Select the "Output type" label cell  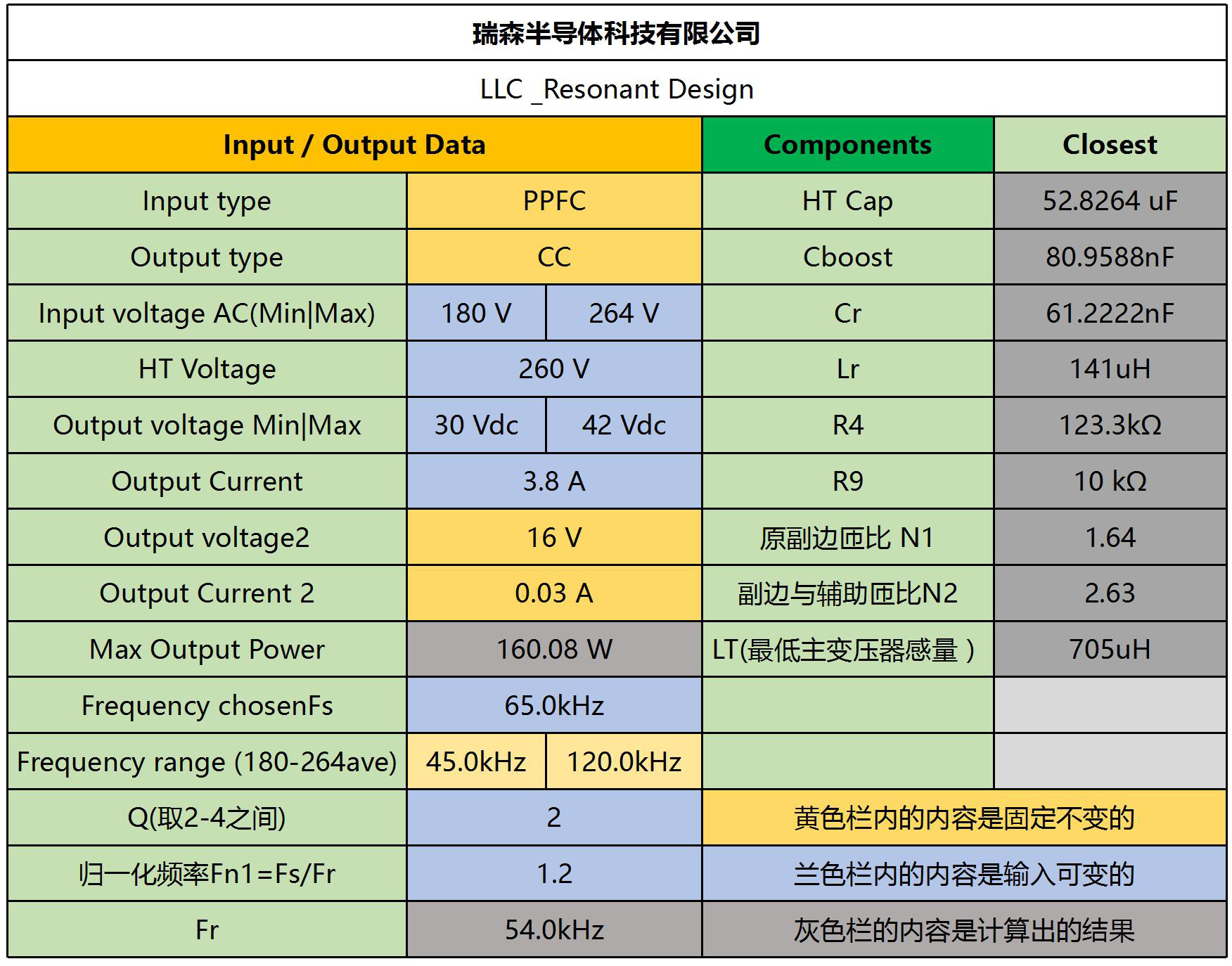(207, 257)
